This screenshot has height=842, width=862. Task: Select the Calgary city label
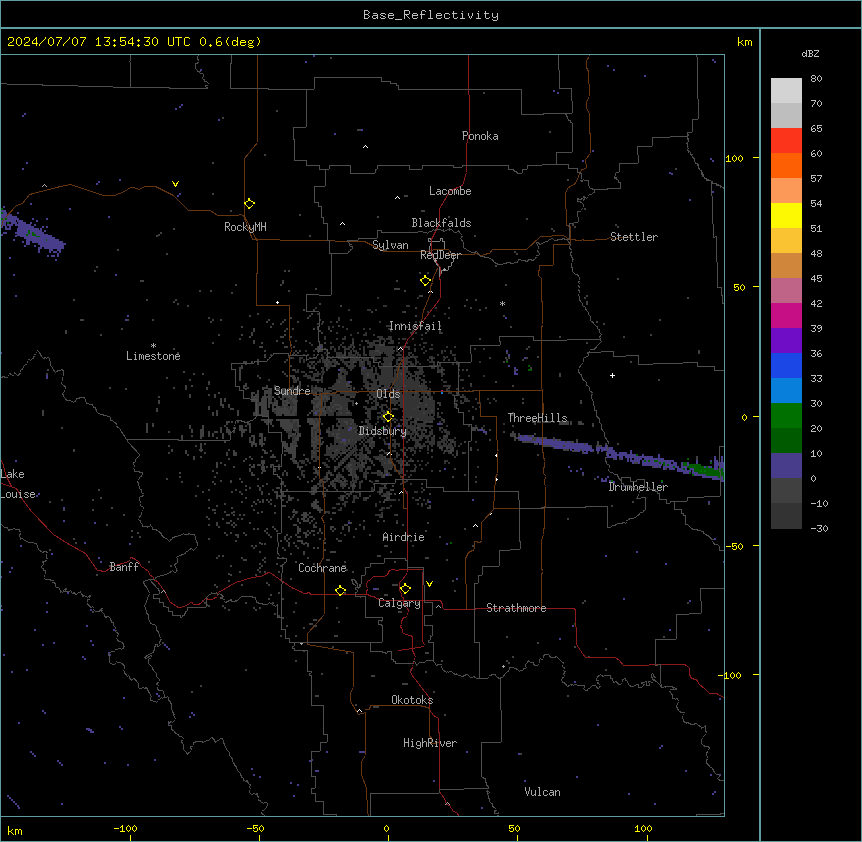[400, 603]
